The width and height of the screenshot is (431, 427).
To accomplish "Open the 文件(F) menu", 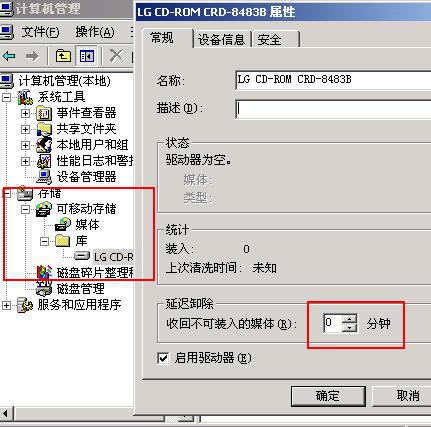I will tap(40, 32).
